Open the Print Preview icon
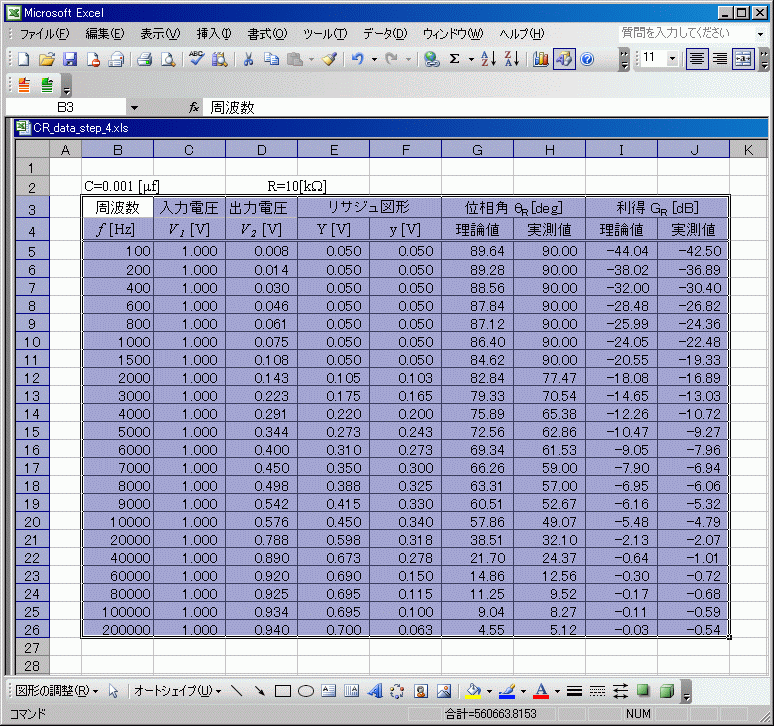Viewport: 774px width, 726px height. pyautogui.click(x=168, y=59)
